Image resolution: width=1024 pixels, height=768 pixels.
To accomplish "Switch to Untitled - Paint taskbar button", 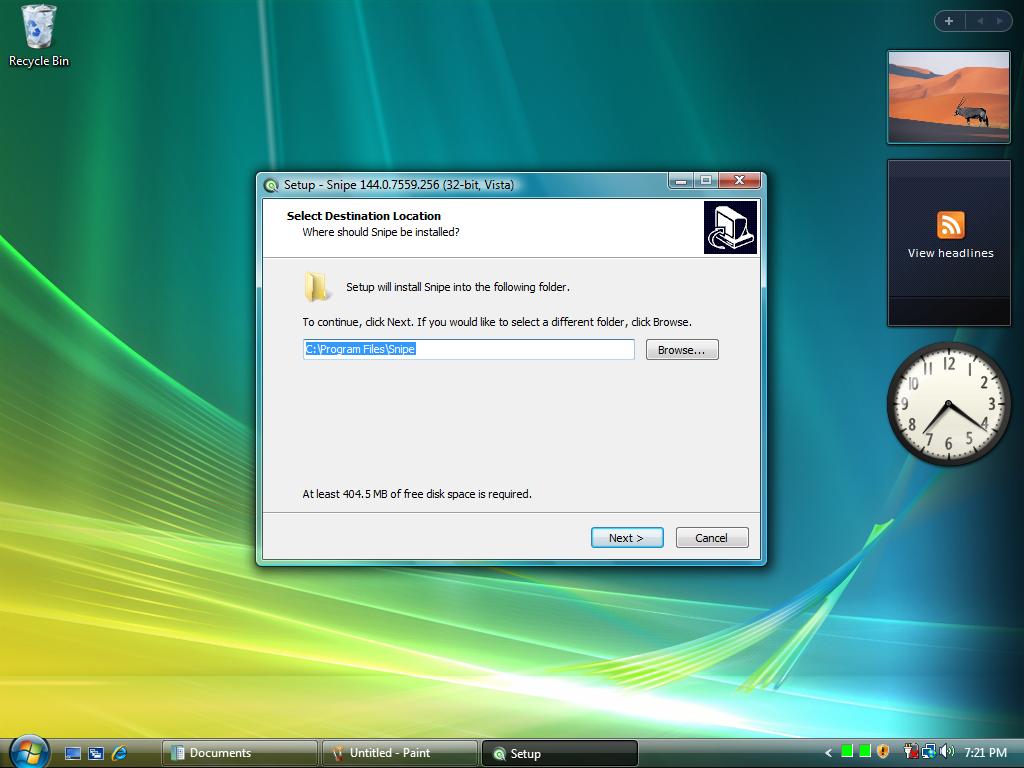I will click(x=400, y=753).
